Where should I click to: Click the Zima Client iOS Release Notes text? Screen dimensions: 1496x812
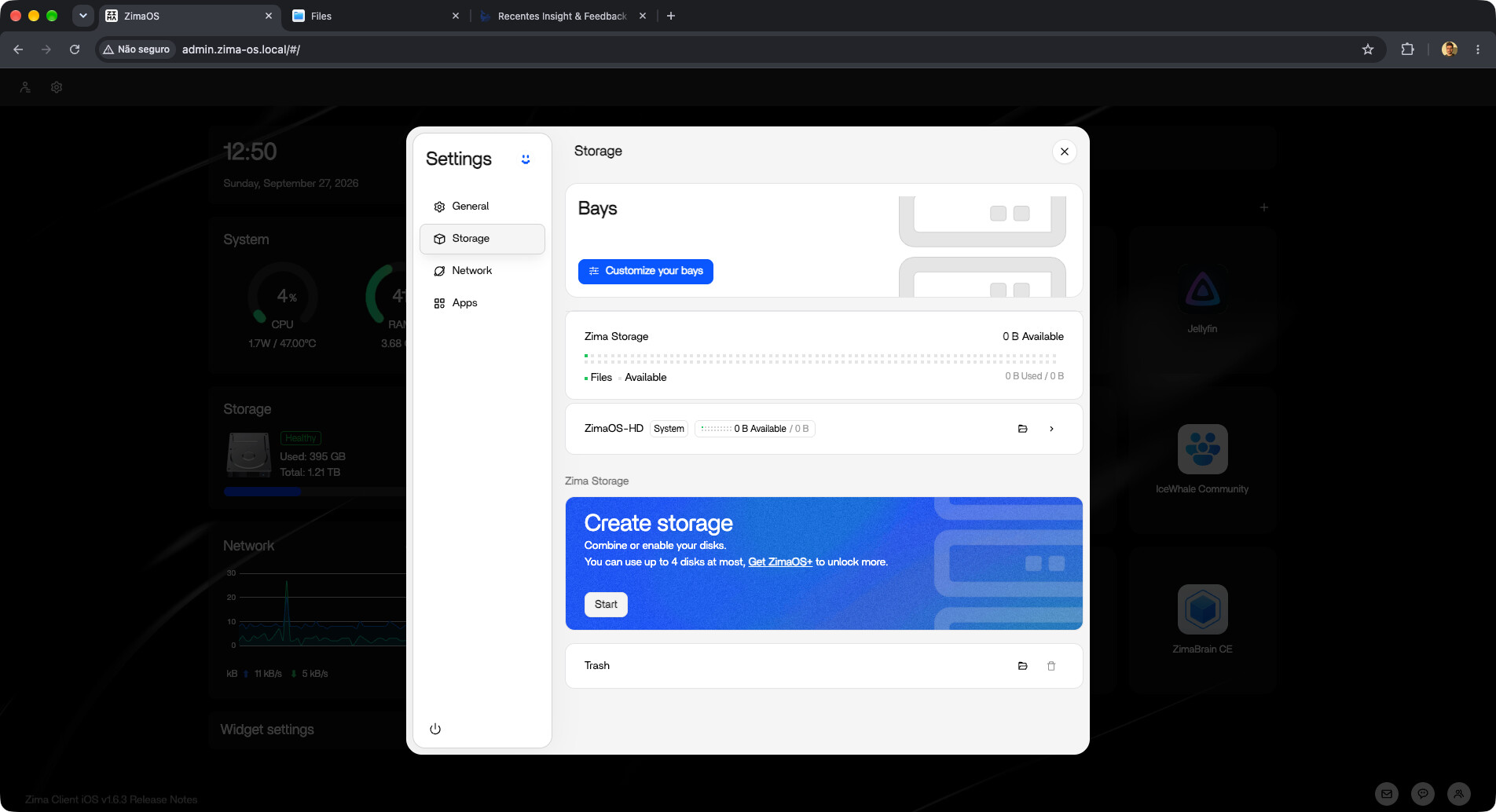pyautogui.click(x=111, y=799)
